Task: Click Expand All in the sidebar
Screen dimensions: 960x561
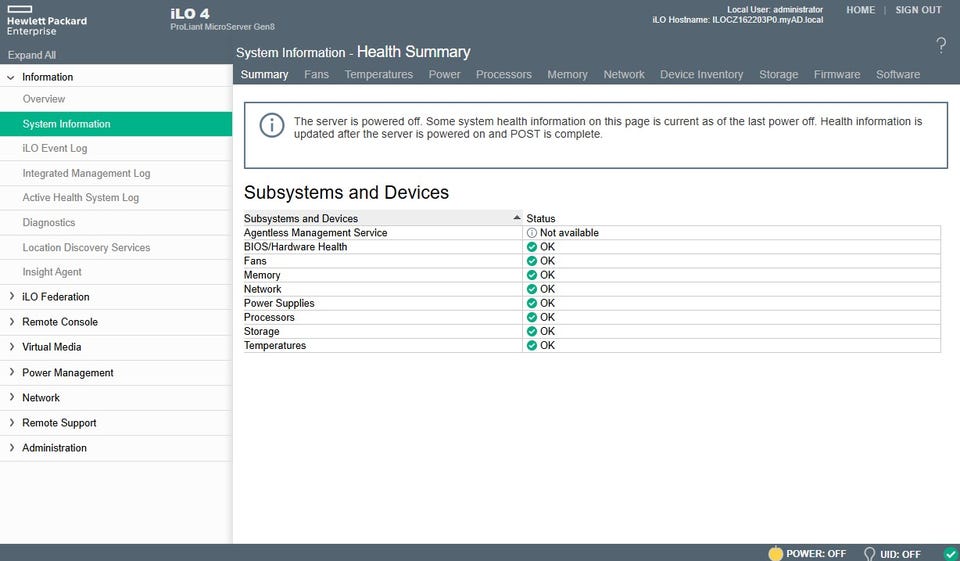Action: pyautogui.click(x=32, y=55)
